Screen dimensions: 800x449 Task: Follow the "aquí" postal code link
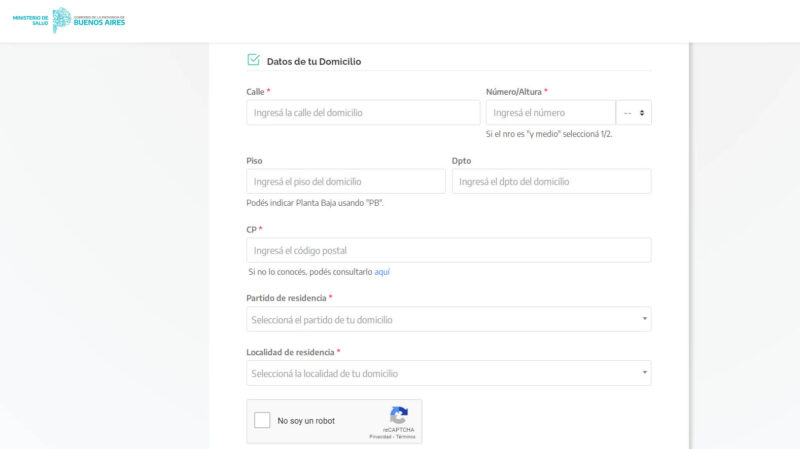[382, 272]
